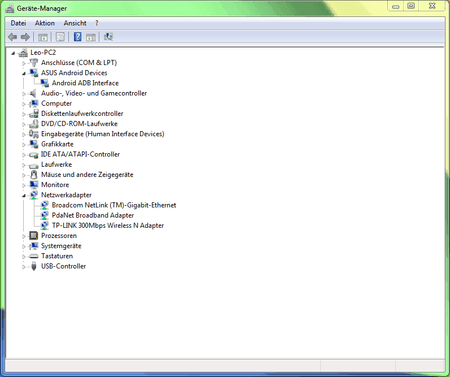Select the Laufwerke label
450x377 pixels.
point(56,164)
